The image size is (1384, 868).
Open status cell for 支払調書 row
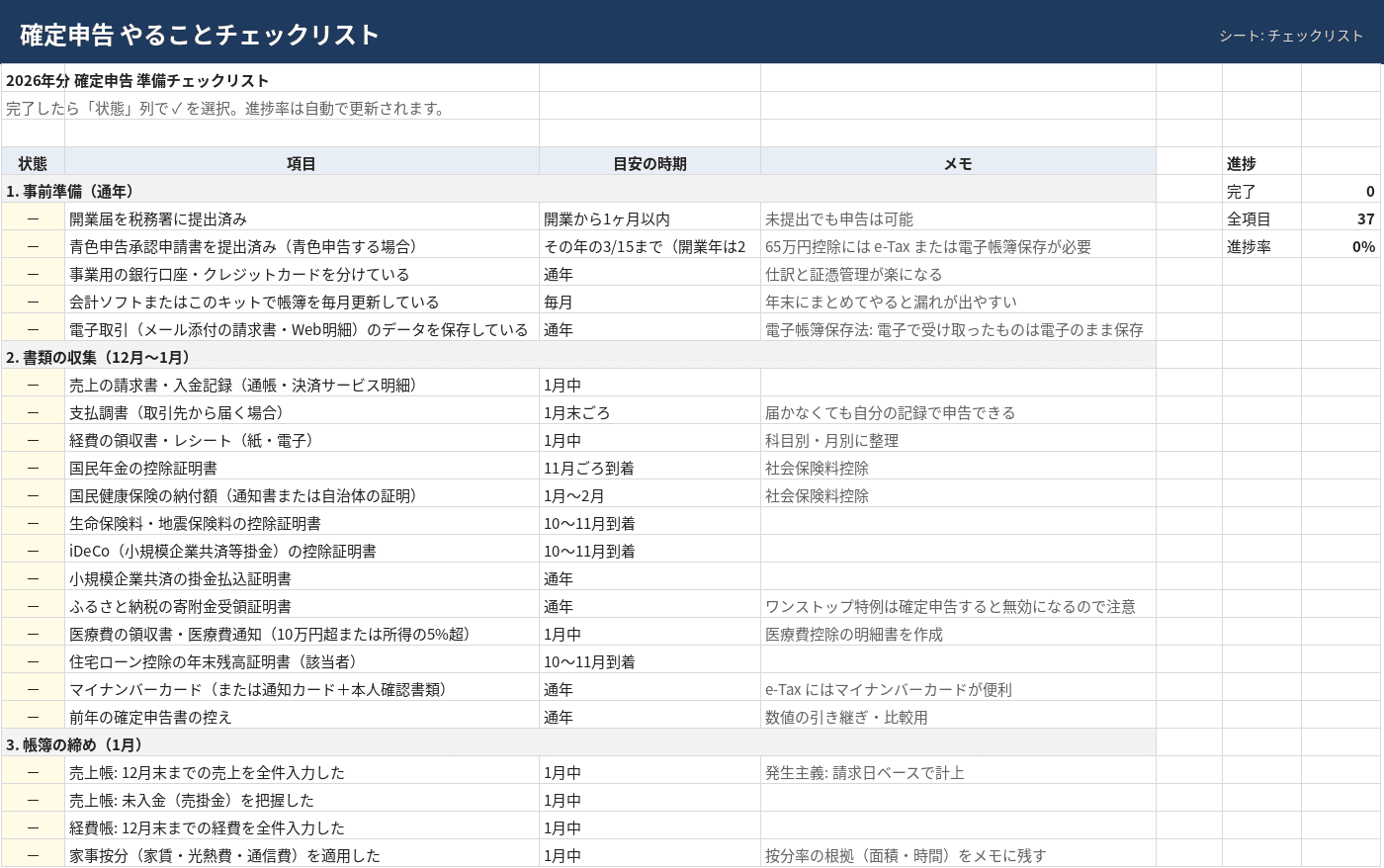coord(33,412)
